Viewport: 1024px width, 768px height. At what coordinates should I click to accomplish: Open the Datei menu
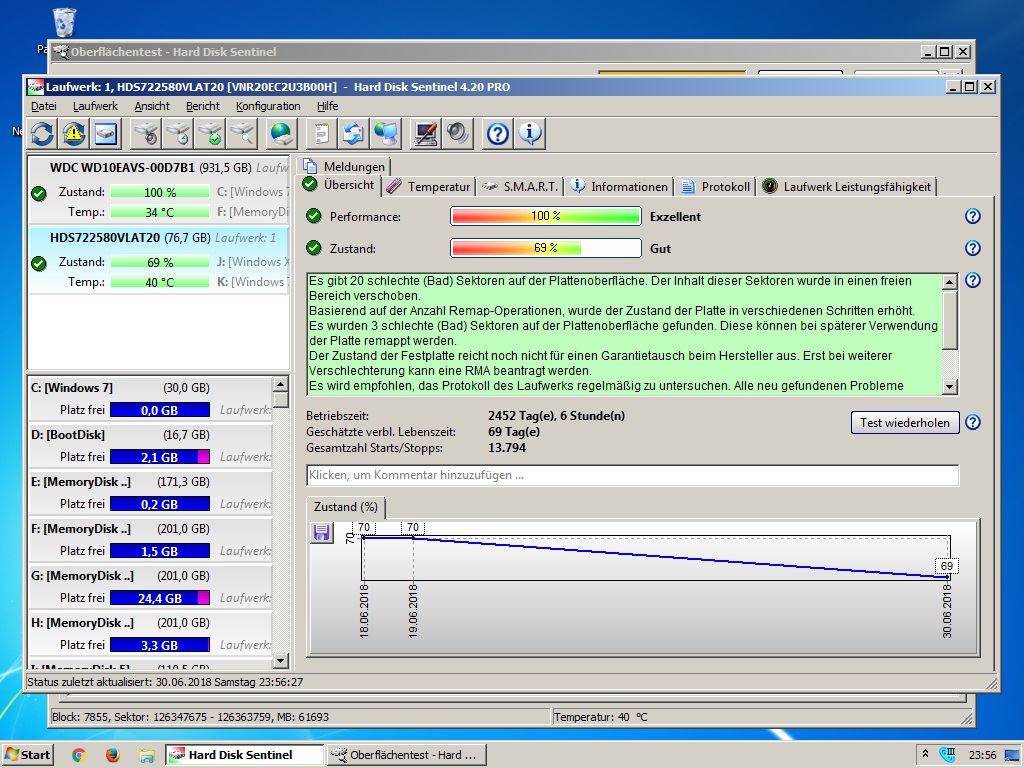pos(44,106)
